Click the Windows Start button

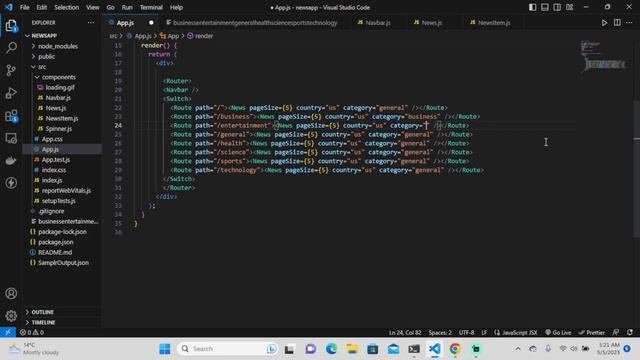pyautogui.click(x=165, y=349)
